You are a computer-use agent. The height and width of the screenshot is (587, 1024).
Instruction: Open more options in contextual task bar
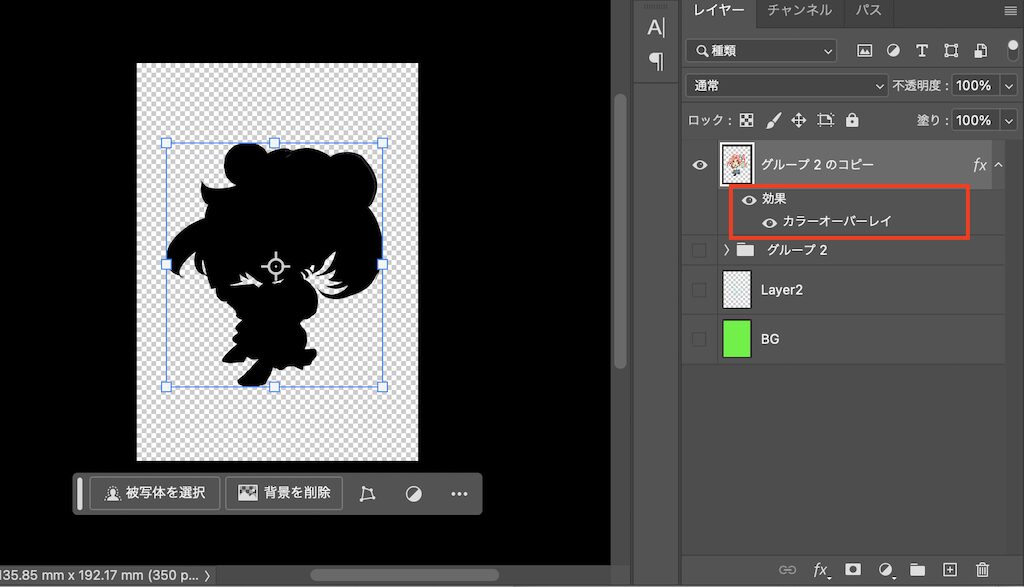pos(459,494)
